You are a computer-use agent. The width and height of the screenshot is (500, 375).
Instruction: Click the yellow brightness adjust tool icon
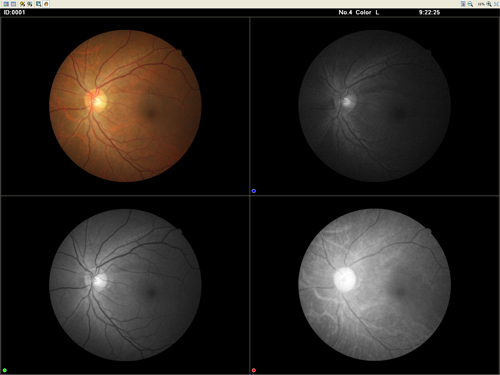click(x=22, y=4)
